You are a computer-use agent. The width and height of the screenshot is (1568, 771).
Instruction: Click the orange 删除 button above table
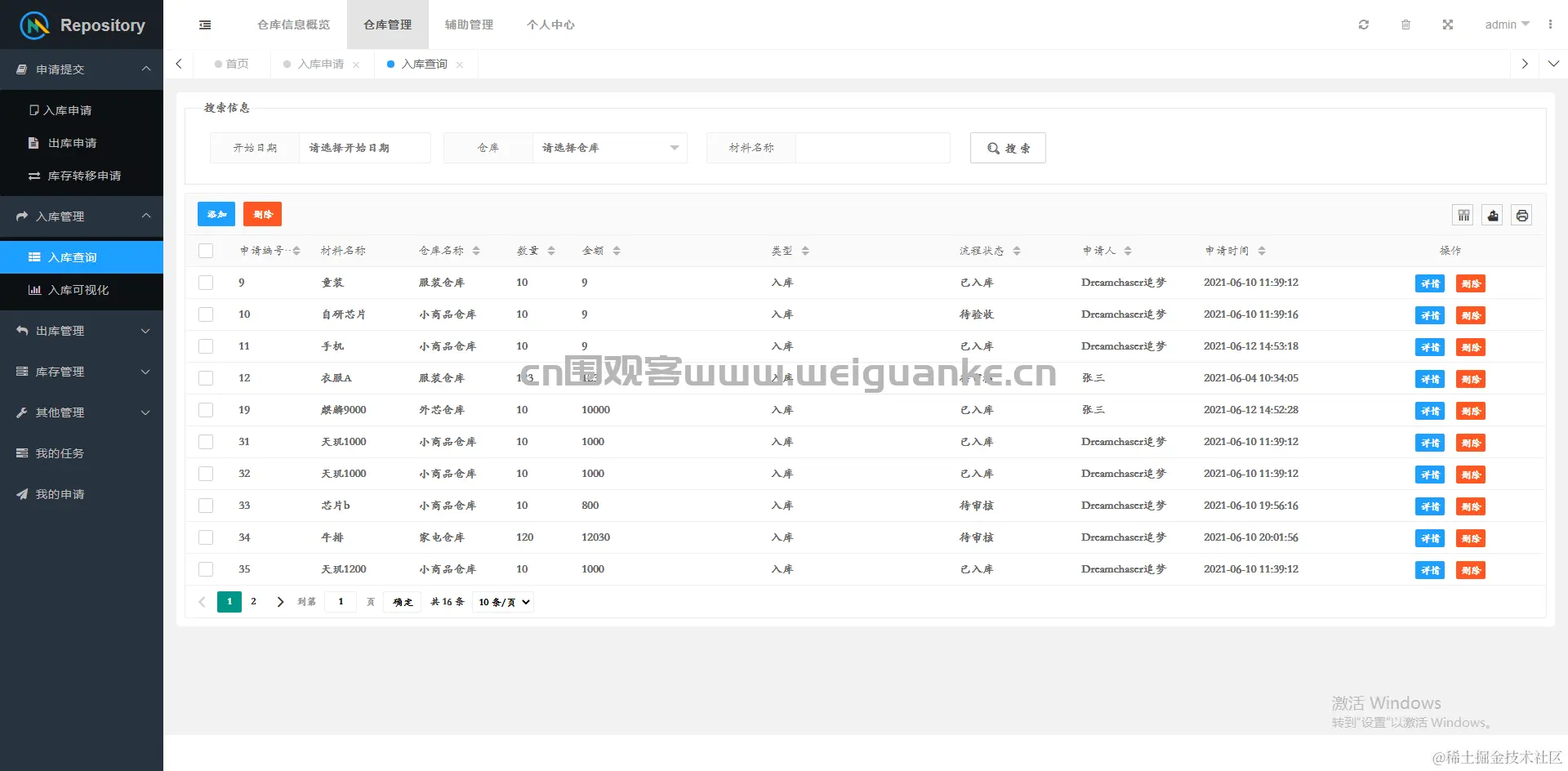tap(263, 214)
